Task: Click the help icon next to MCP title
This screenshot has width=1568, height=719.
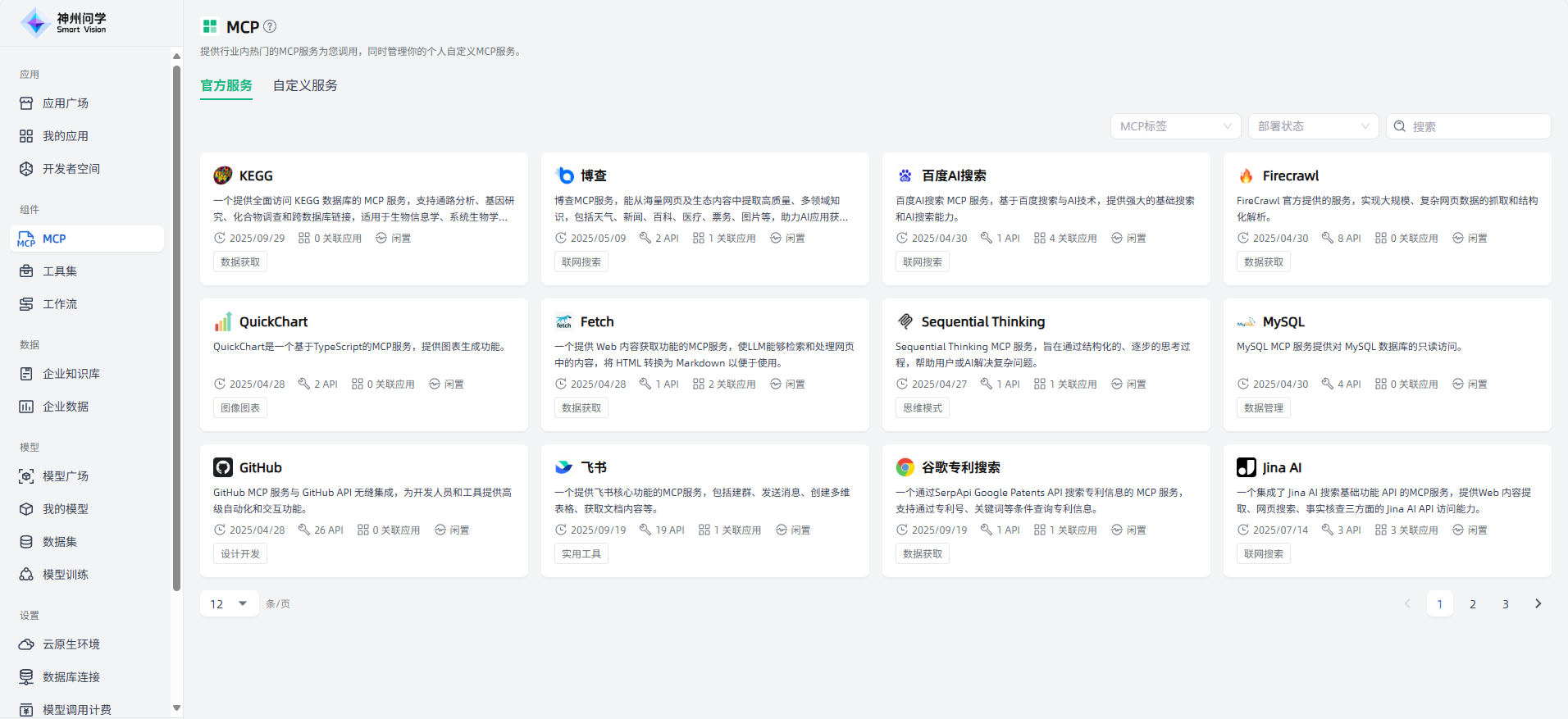Action: coord(270,26)
